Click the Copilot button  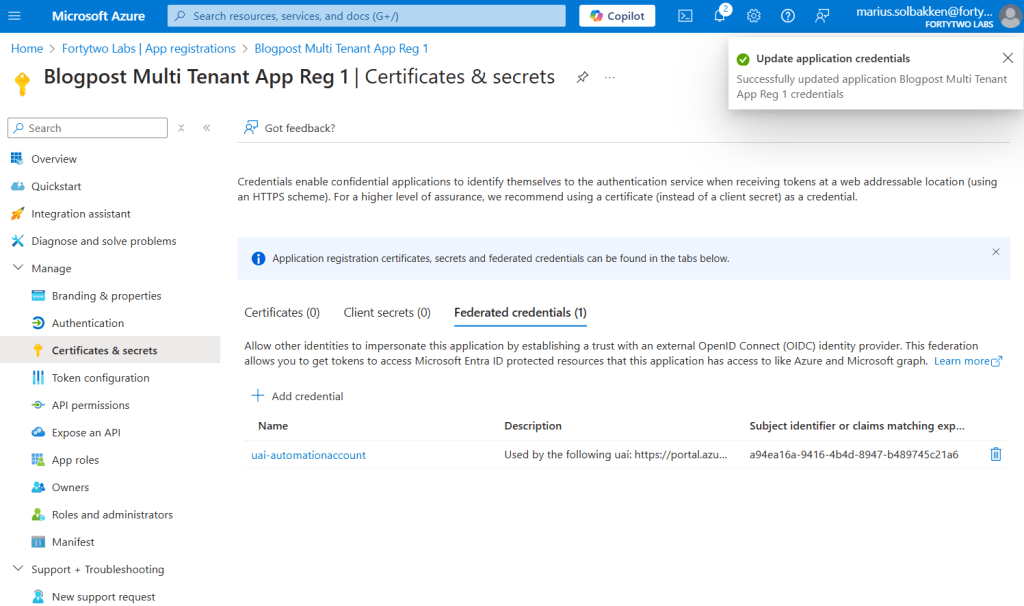617,16
